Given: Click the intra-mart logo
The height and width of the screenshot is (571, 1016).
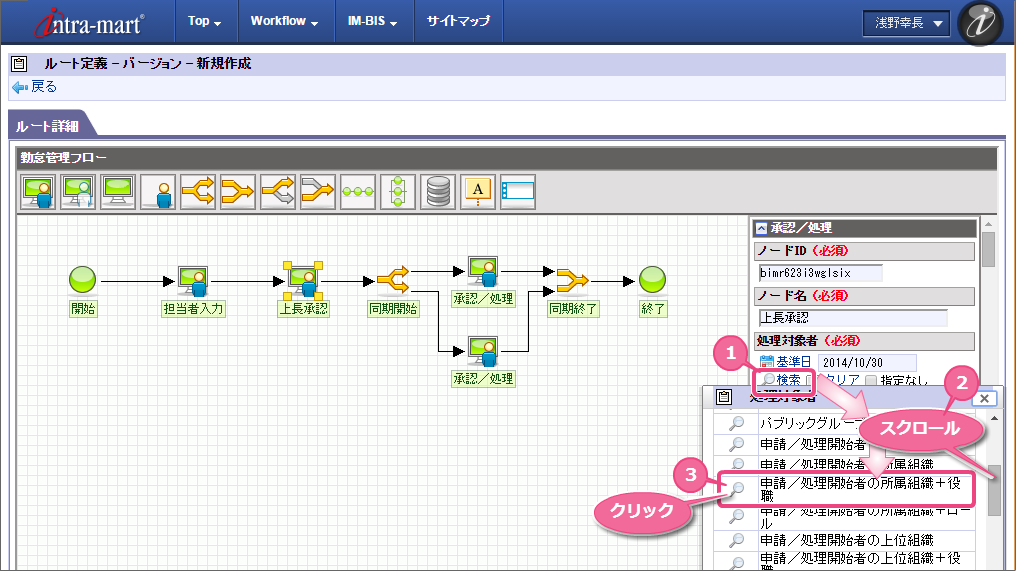Looking at the screenshot, I should pyautogui.click(x=90, y=23).
